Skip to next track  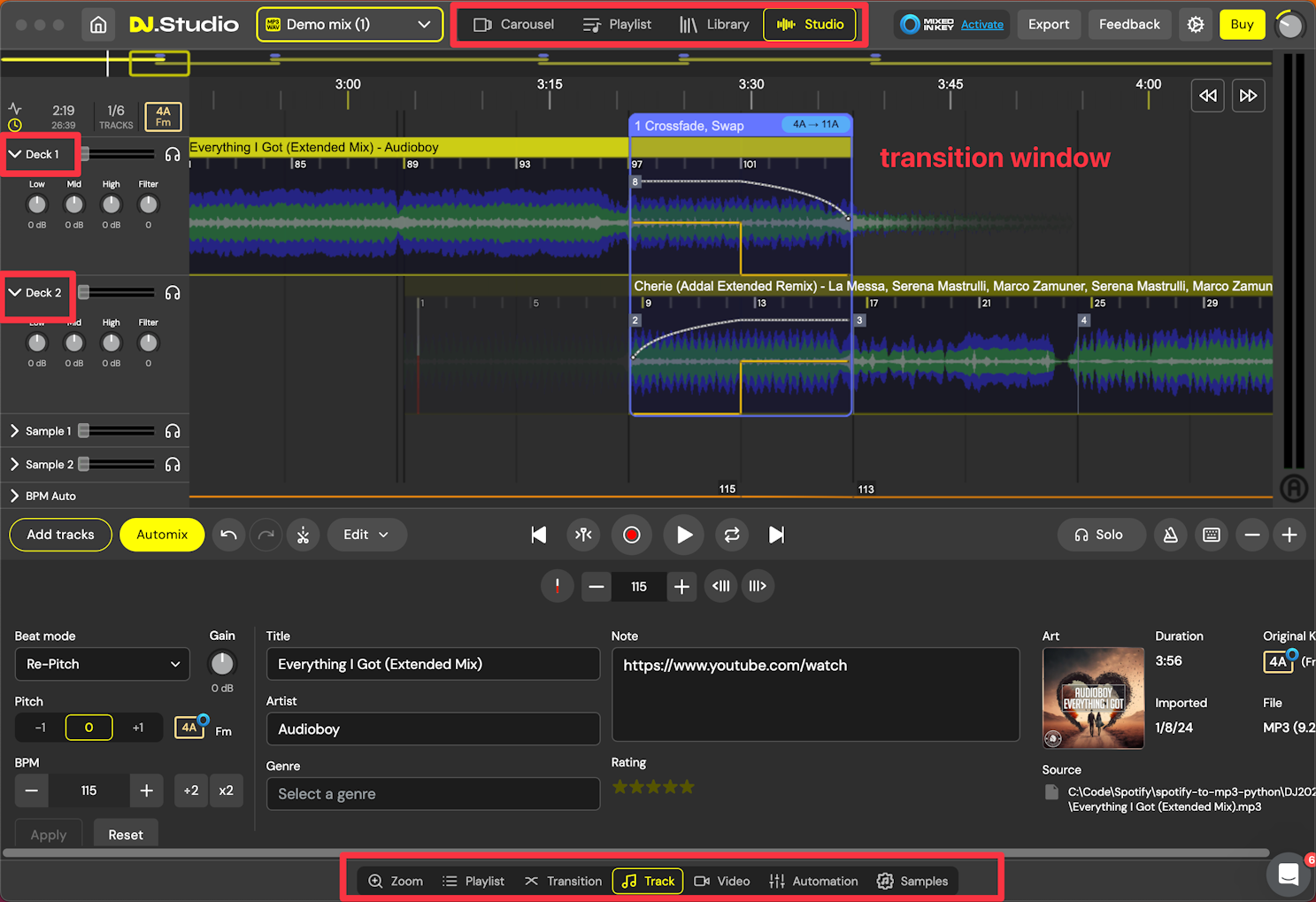click(x=776, y=535)
